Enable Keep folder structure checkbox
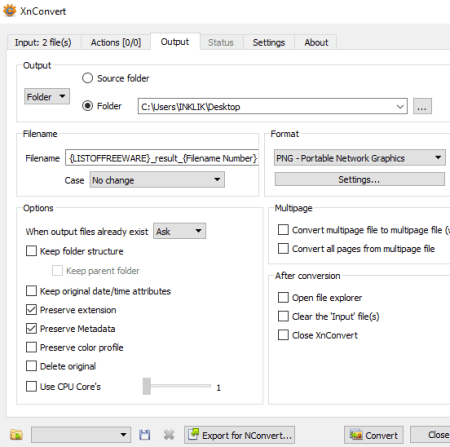450x447 pixels. (31, 251)
